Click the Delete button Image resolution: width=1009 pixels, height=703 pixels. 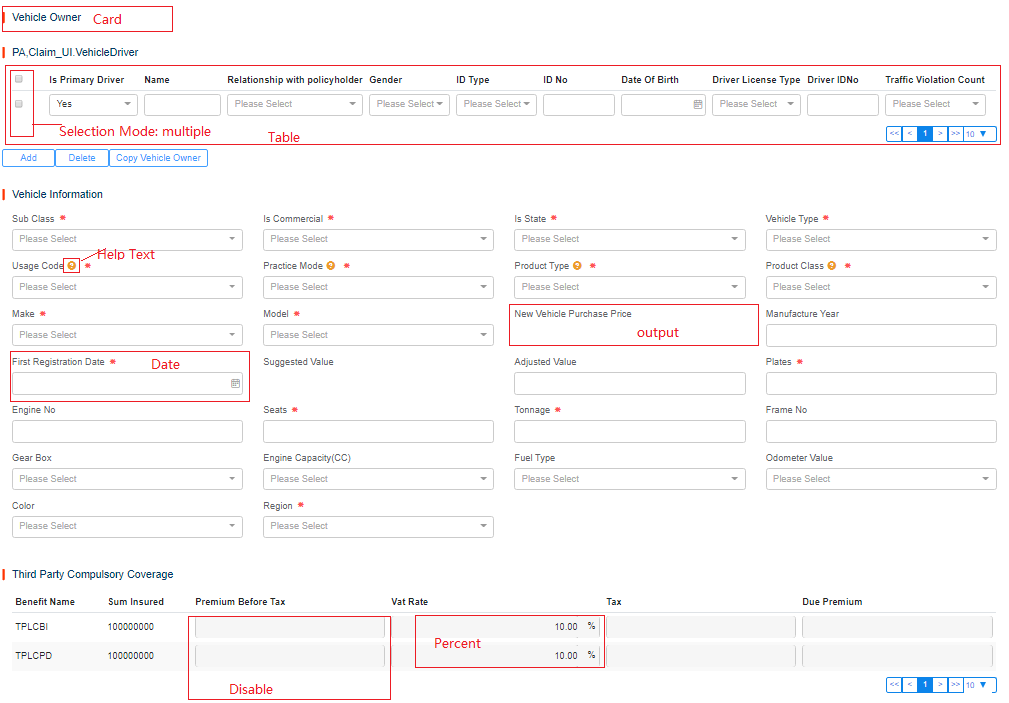coord(82,158)
